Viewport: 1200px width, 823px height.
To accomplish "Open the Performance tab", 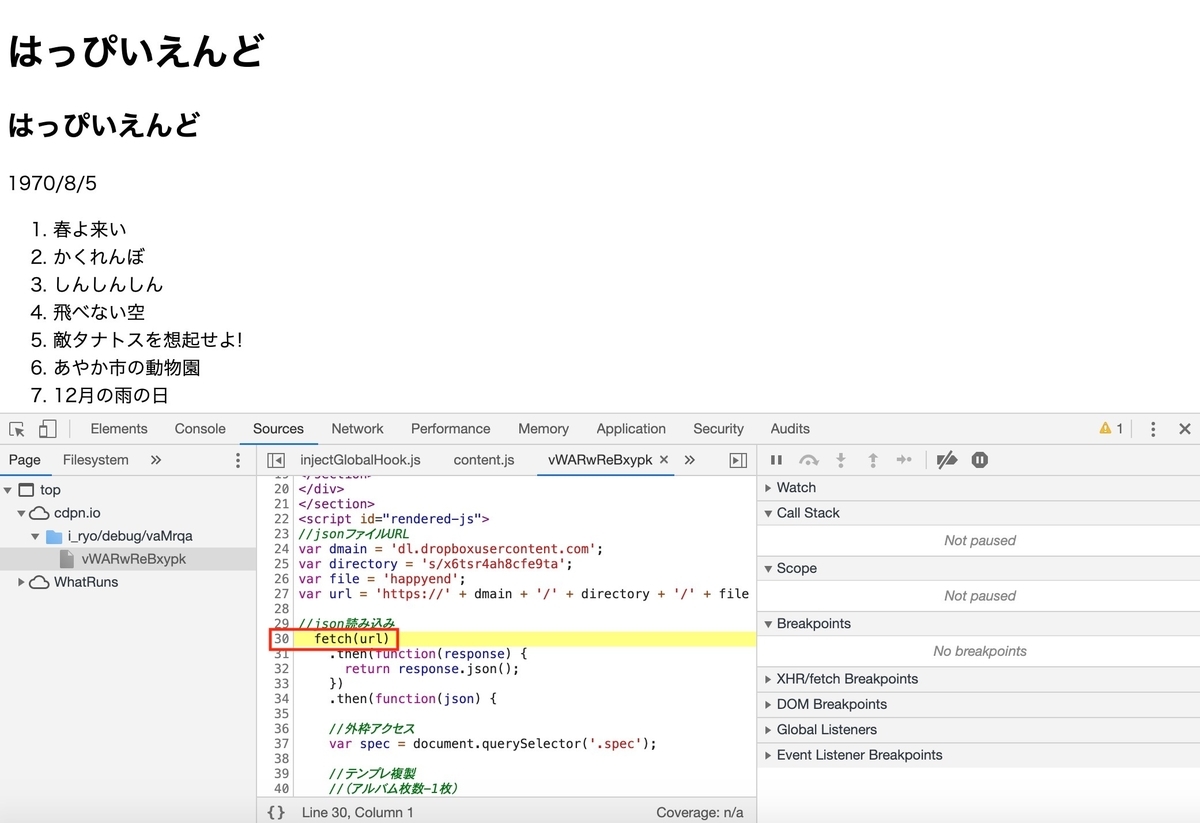I will tap(450, 429).
